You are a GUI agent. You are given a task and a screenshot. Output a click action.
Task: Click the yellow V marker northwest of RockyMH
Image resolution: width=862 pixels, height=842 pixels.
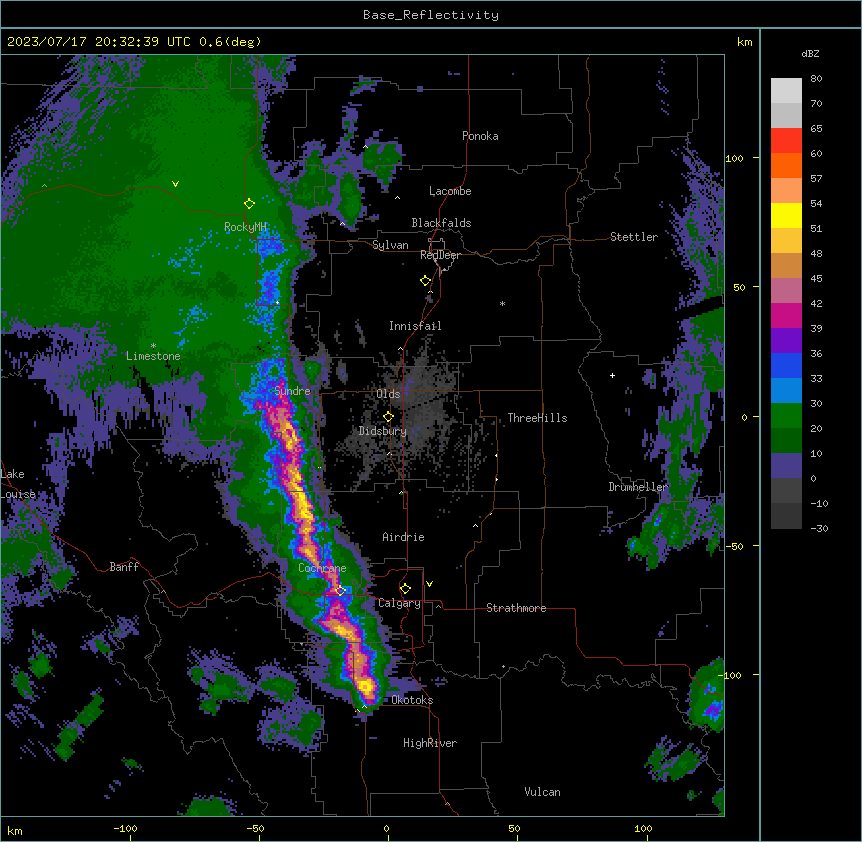[175, 184]
